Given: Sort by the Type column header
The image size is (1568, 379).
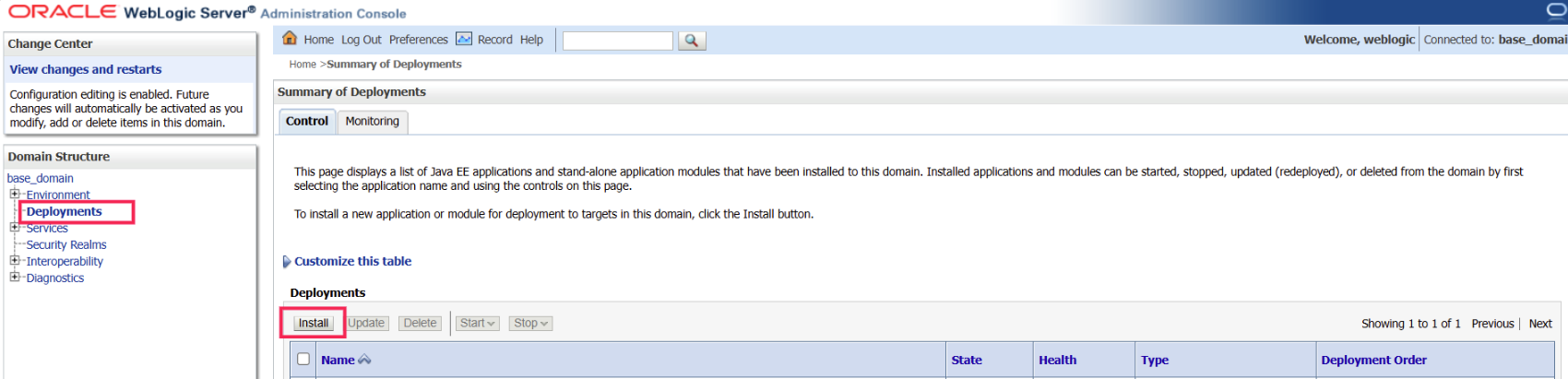Looking at the screenshot, I should coord(1155,360).
